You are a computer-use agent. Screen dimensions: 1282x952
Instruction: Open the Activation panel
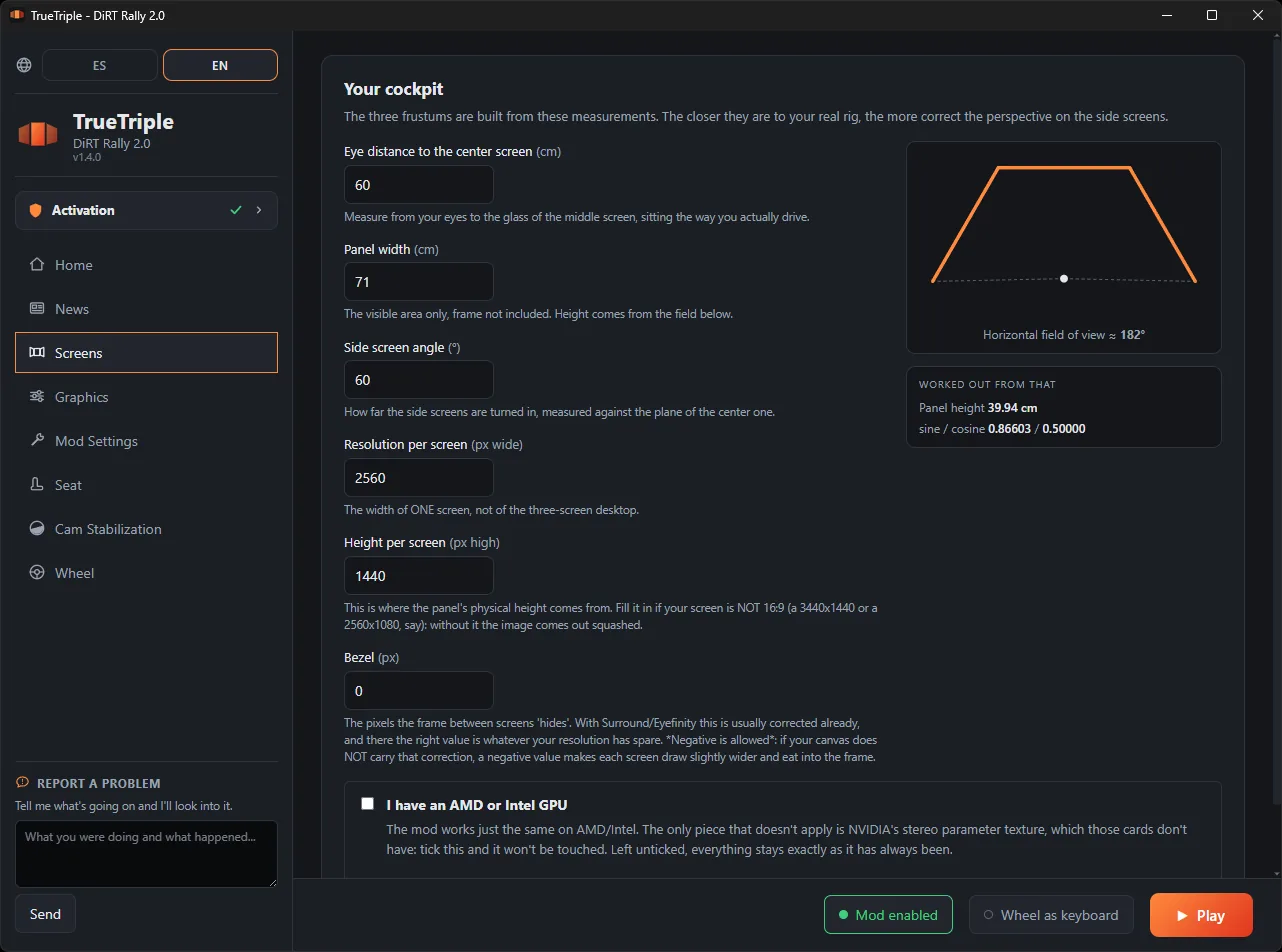point(146,210)
